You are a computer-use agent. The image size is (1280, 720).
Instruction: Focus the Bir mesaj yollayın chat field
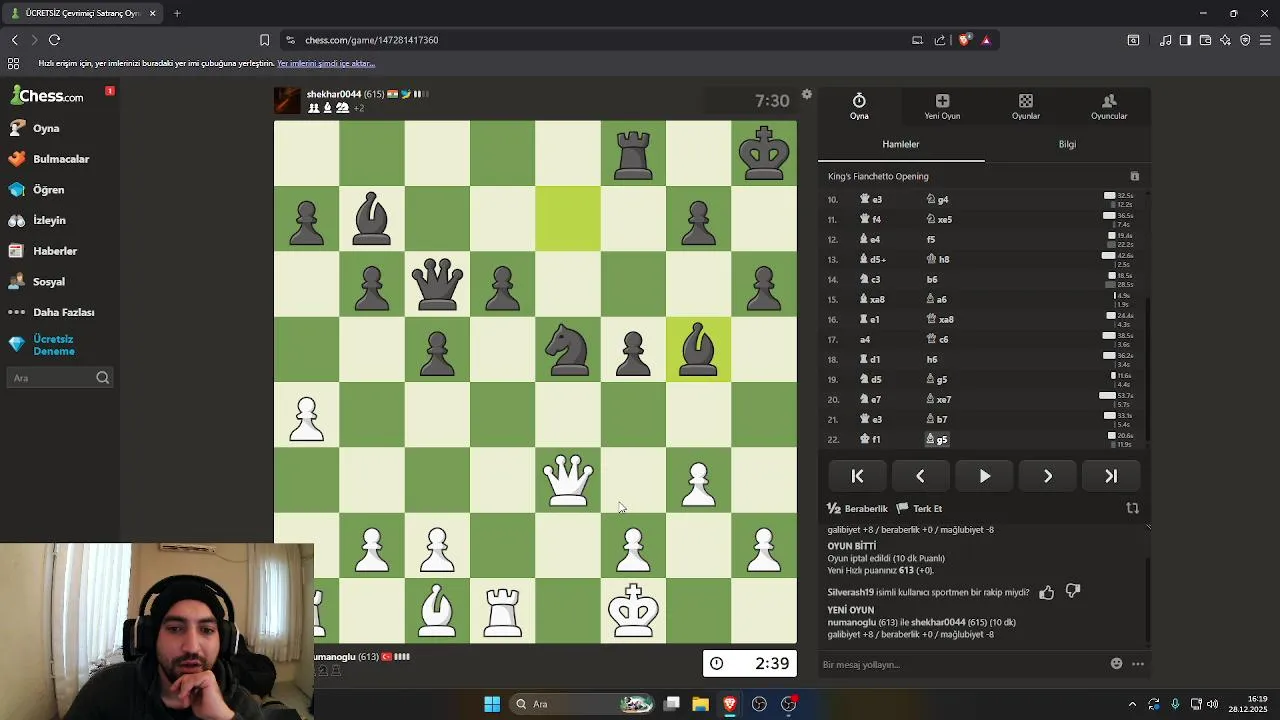click(x=960, y=664)
